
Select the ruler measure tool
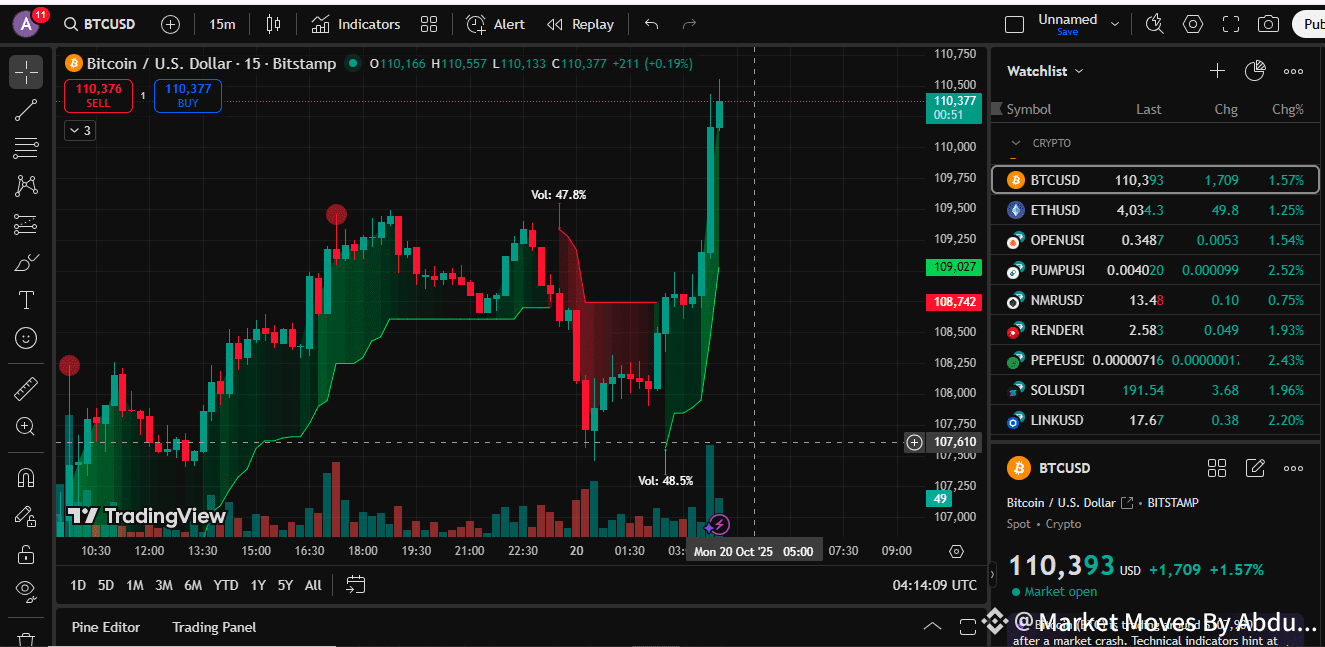26,389
